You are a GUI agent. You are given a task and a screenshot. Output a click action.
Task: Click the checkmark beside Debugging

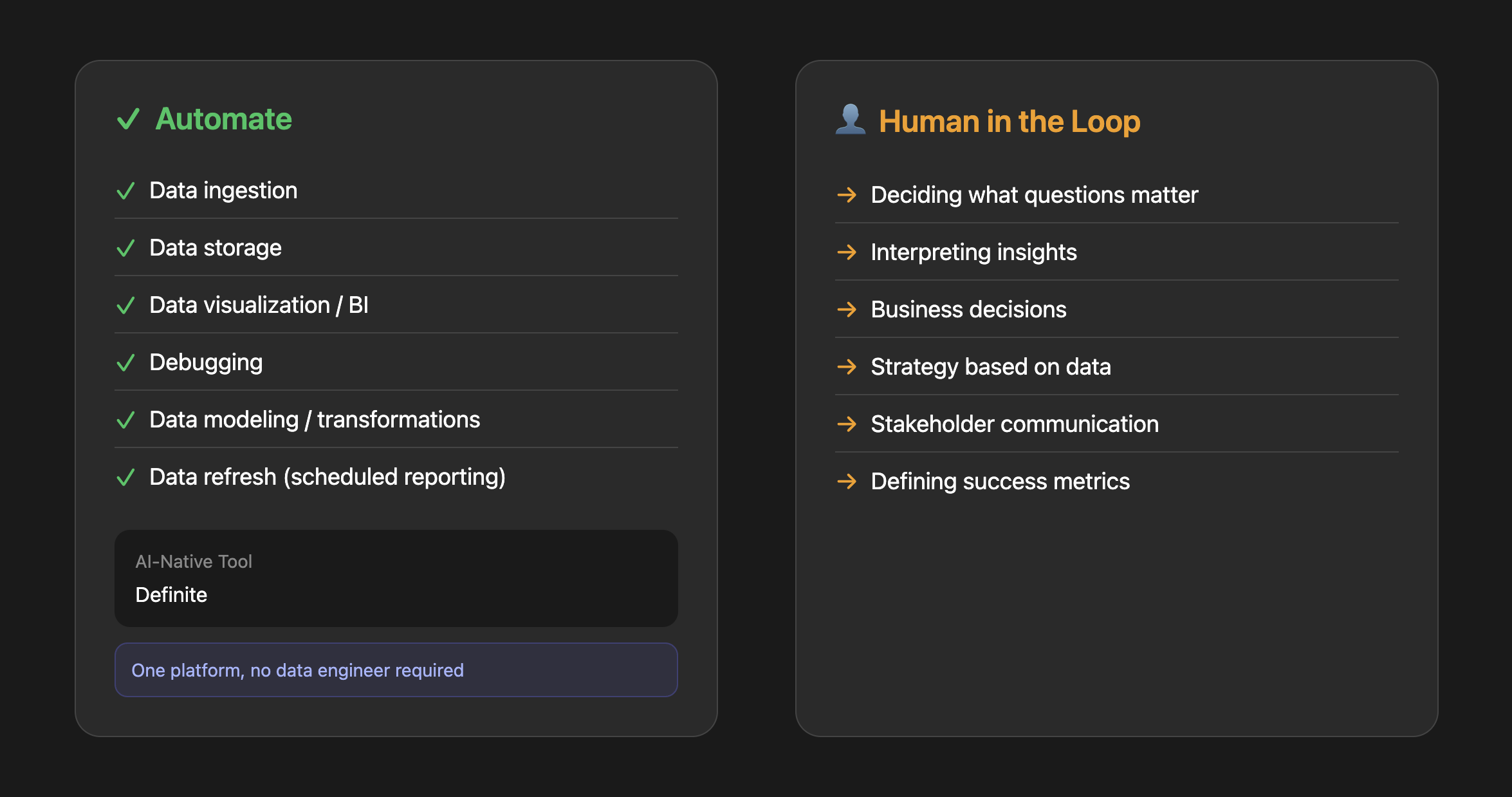point(126,362)
